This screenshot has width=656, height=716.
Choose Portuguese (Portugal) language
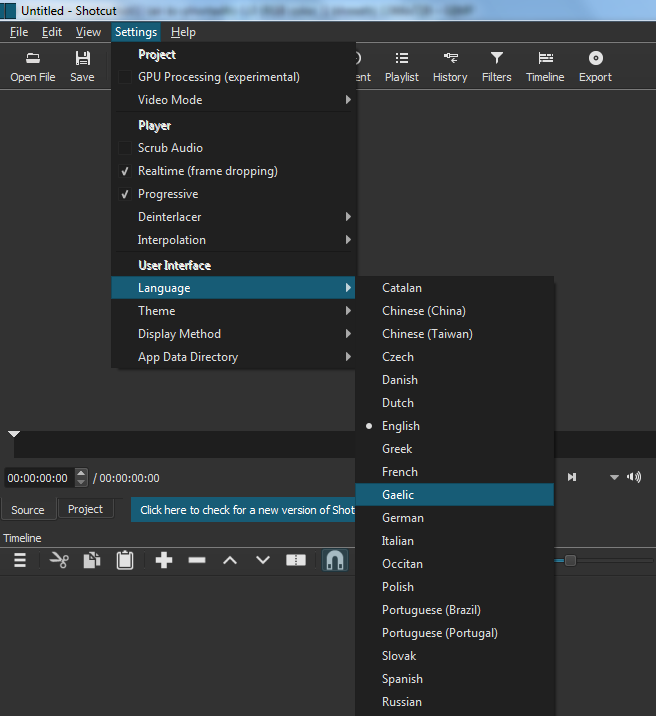click(455, 633)
